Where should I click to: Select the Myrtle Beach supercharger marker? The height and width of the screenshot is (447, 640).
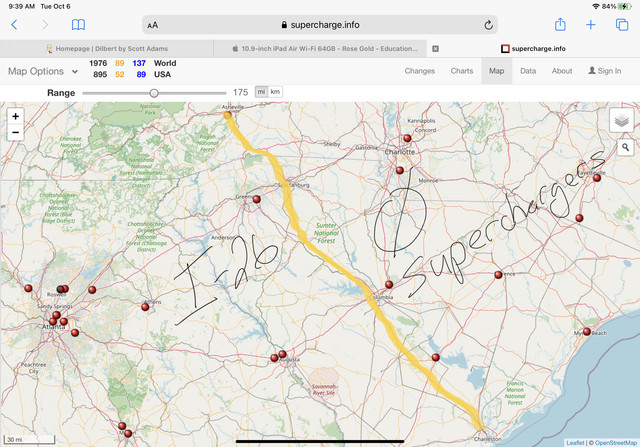coord(587,331)
